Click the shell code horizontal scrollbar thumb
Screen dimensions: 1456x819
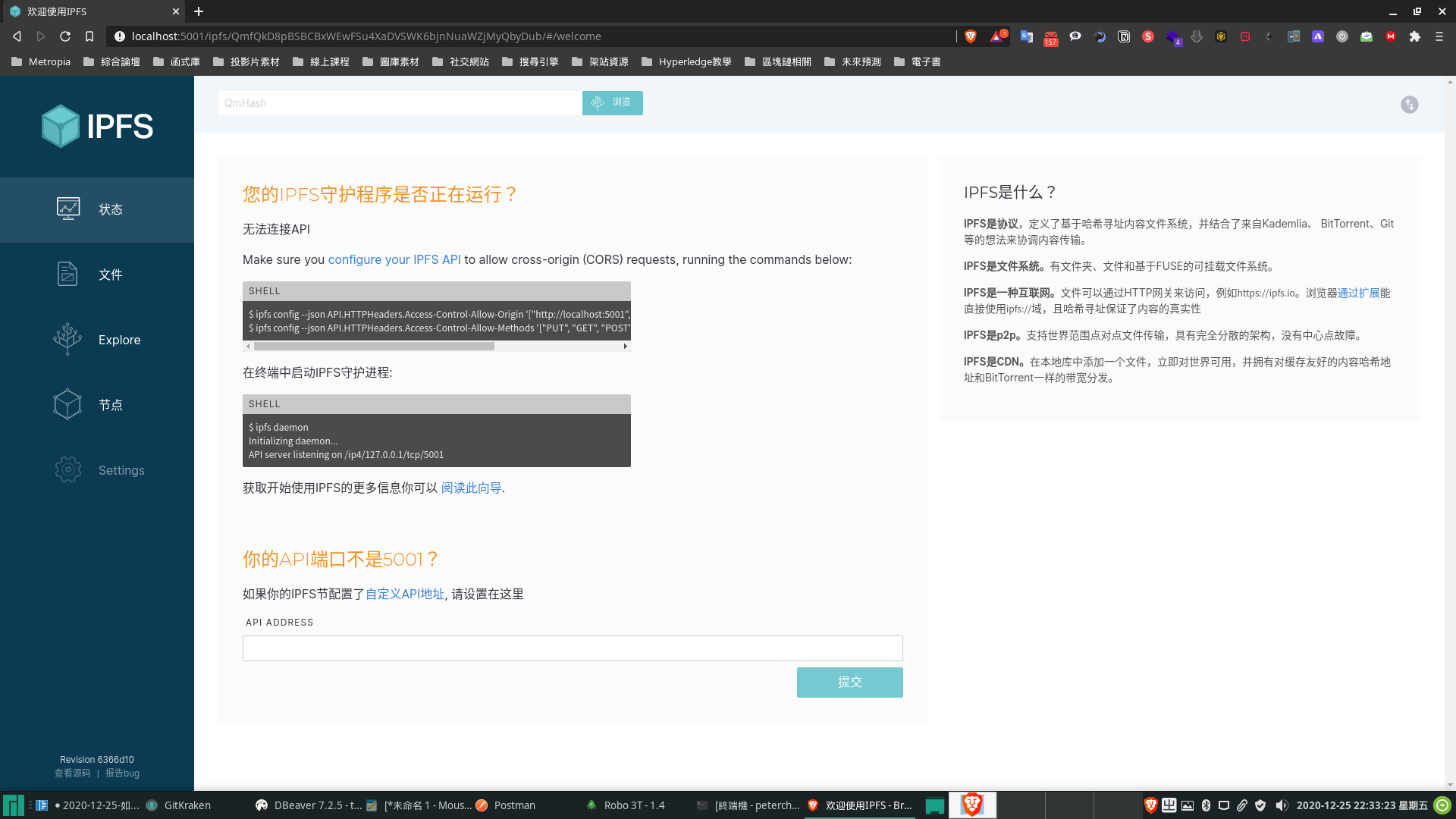click(374, 346)
